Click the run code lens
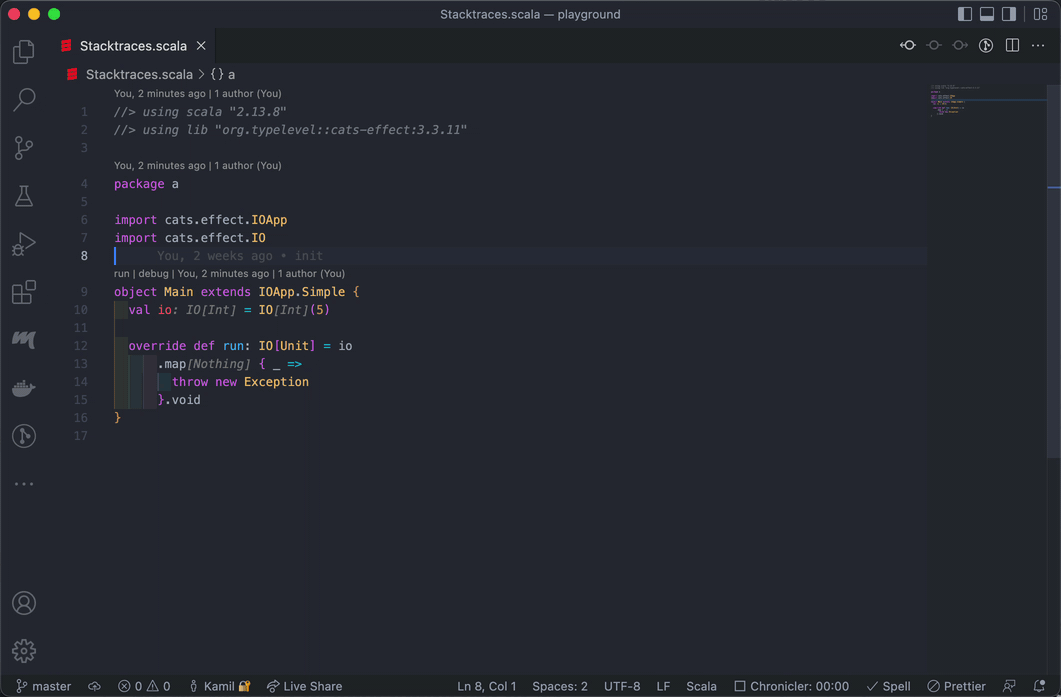Image resolution: width=1061 pixels, height=697 pixels. click(121, 273)
